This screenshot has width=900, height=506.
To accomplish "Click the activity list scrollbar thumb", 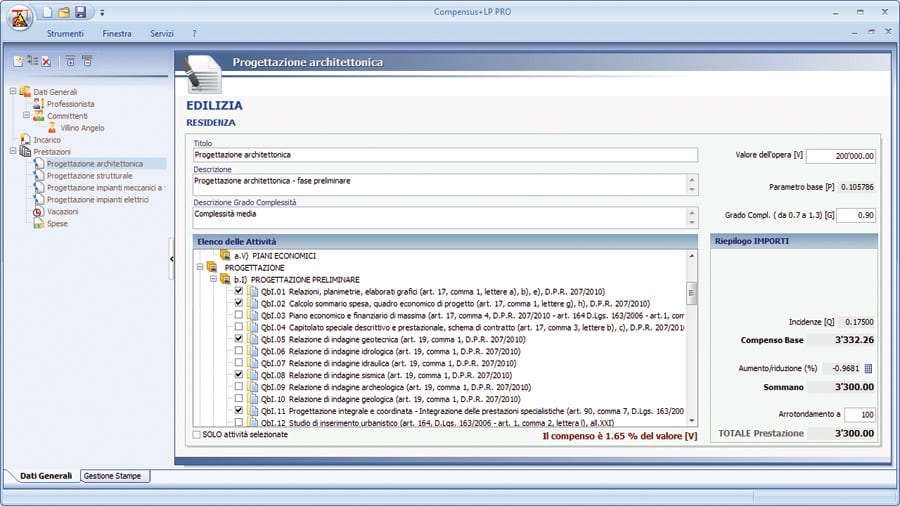I will click(x=692, y=293).
